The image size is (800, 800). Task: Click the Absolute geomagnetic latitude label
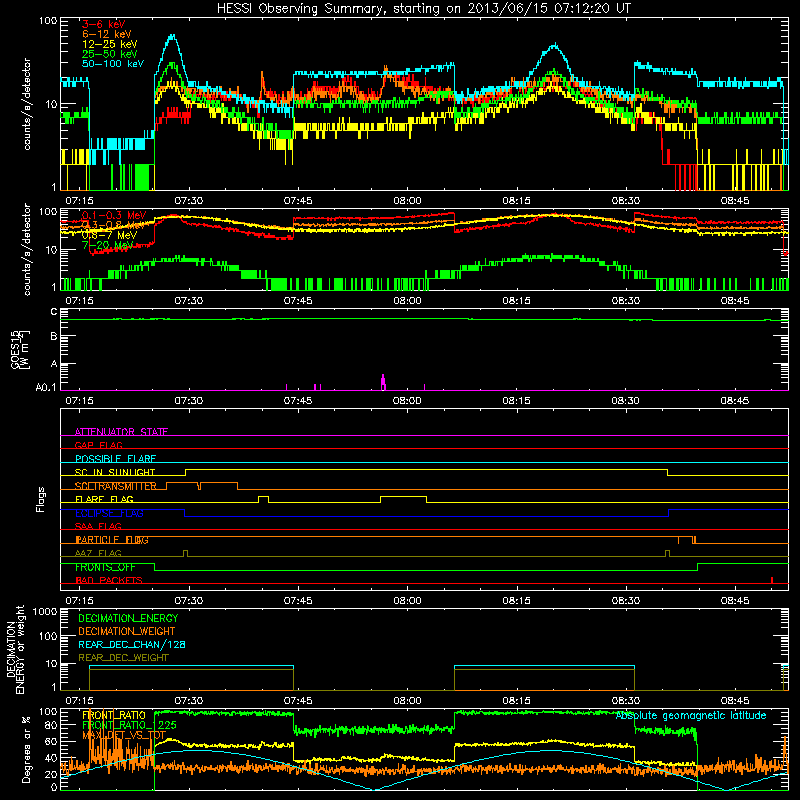(691, 715)
